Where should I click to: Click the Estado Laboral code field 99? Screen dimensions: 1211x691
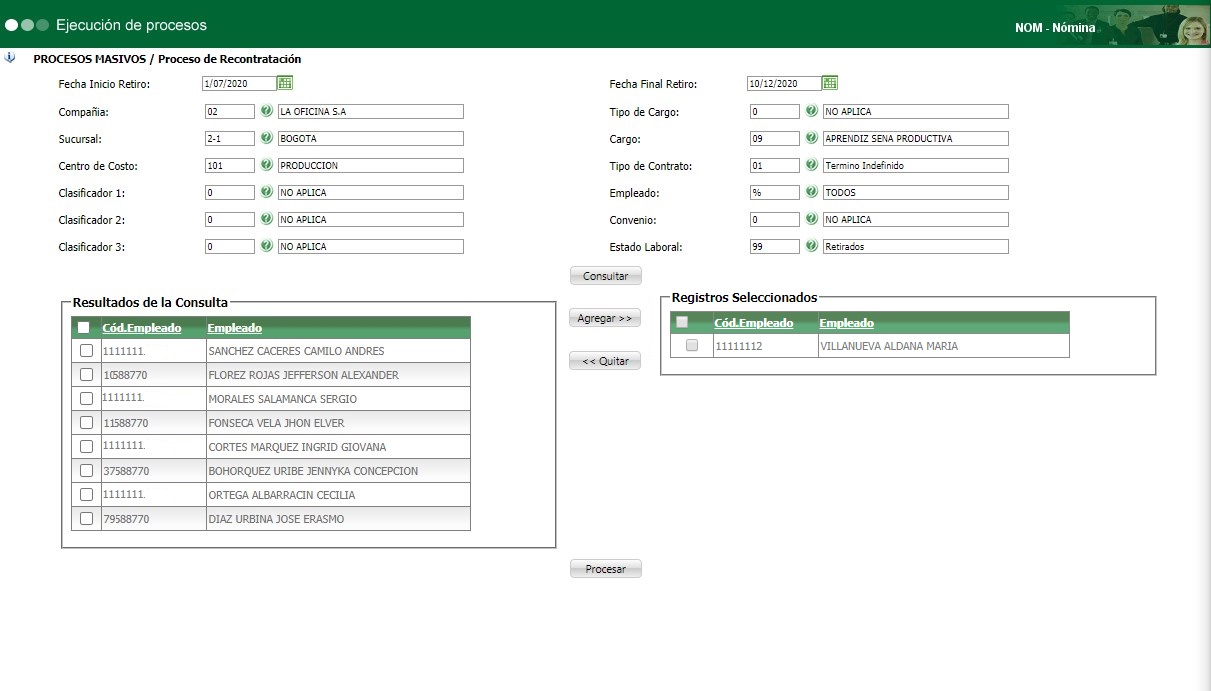click(x=775, y=246)
